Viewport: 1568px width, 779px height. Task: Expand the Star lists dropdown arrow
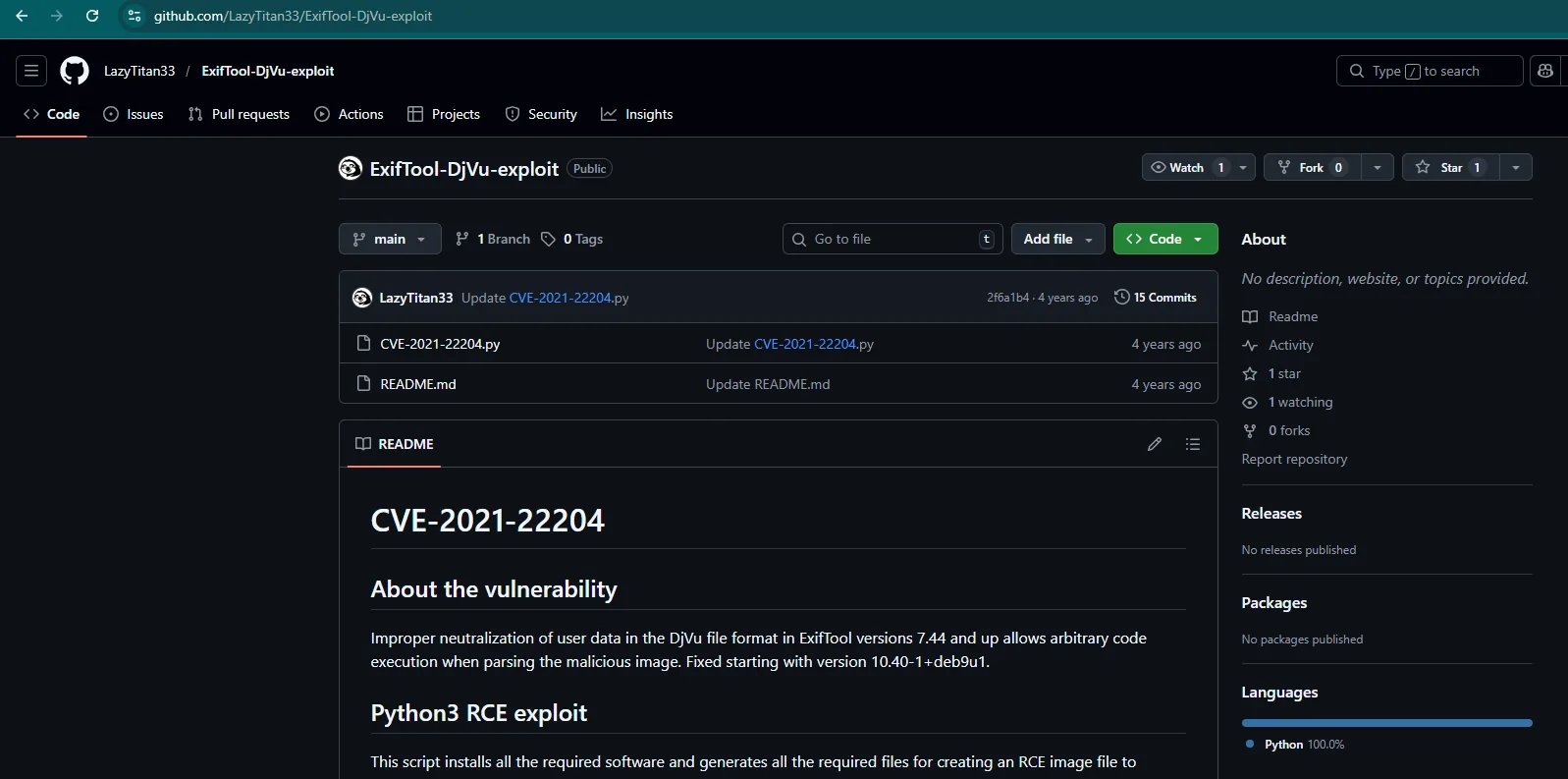[x=1516, y=167]
